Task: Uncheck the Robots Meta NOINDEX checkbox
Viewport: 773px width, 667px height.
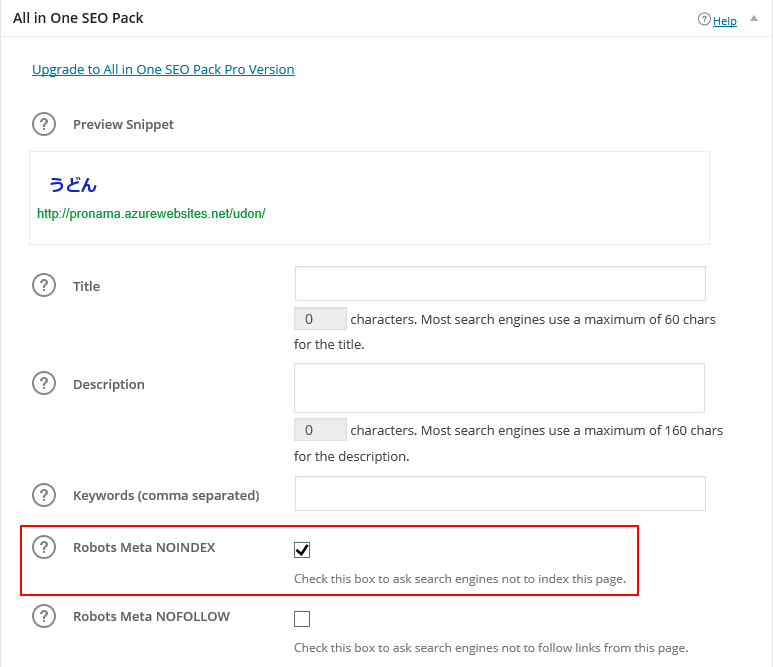Action: point(302,549)
